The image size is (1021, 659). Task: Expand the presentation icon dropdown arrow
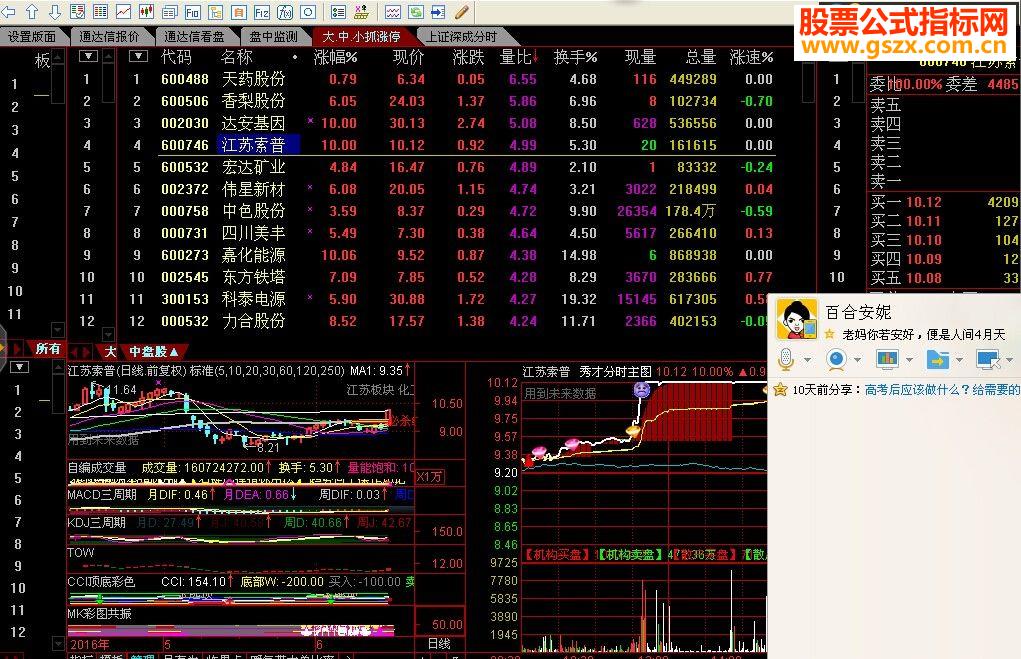point(909,359)
